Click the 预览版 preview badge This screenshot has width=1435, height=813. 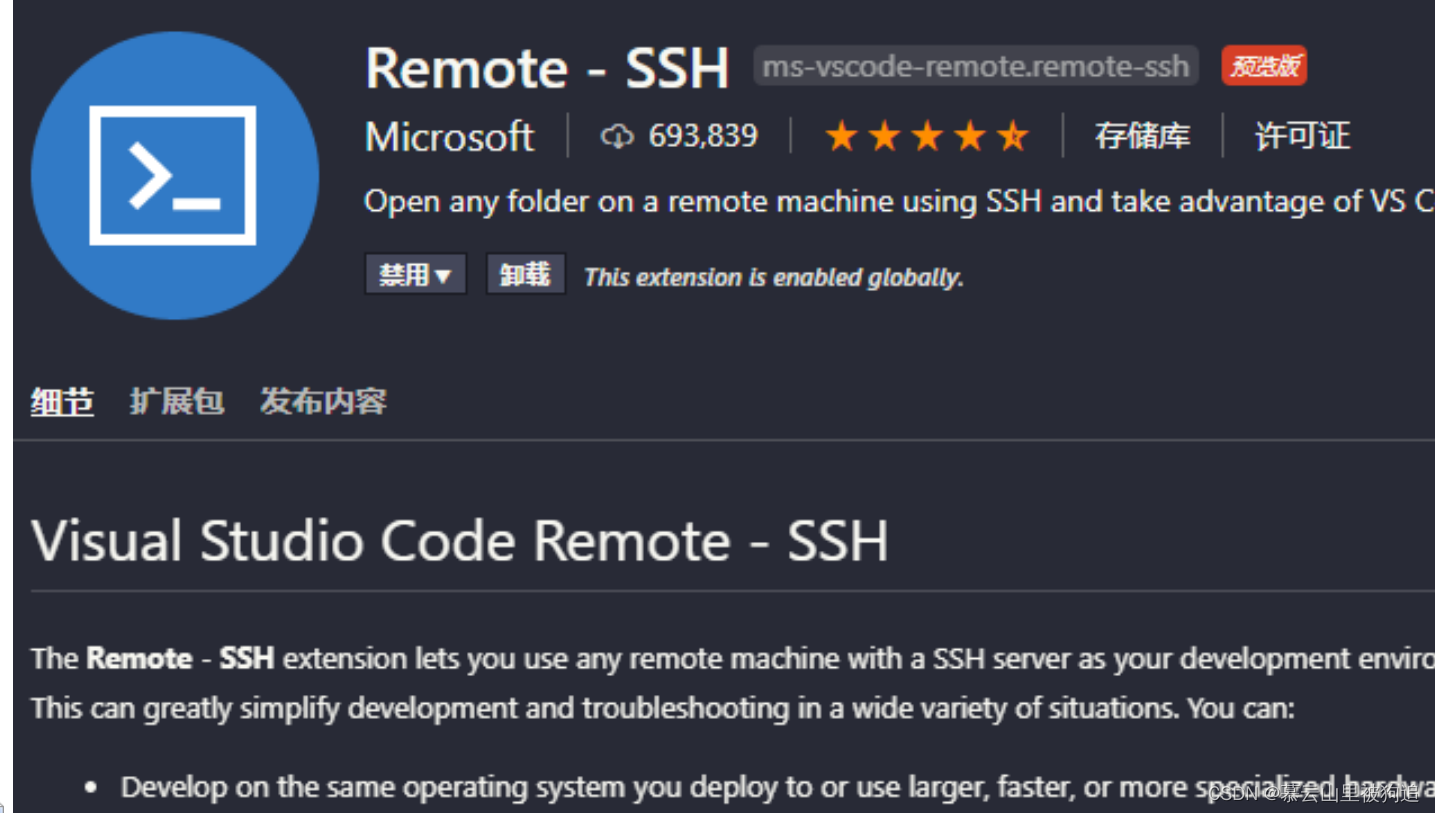pyautogui.click(x=1264, y=67)
